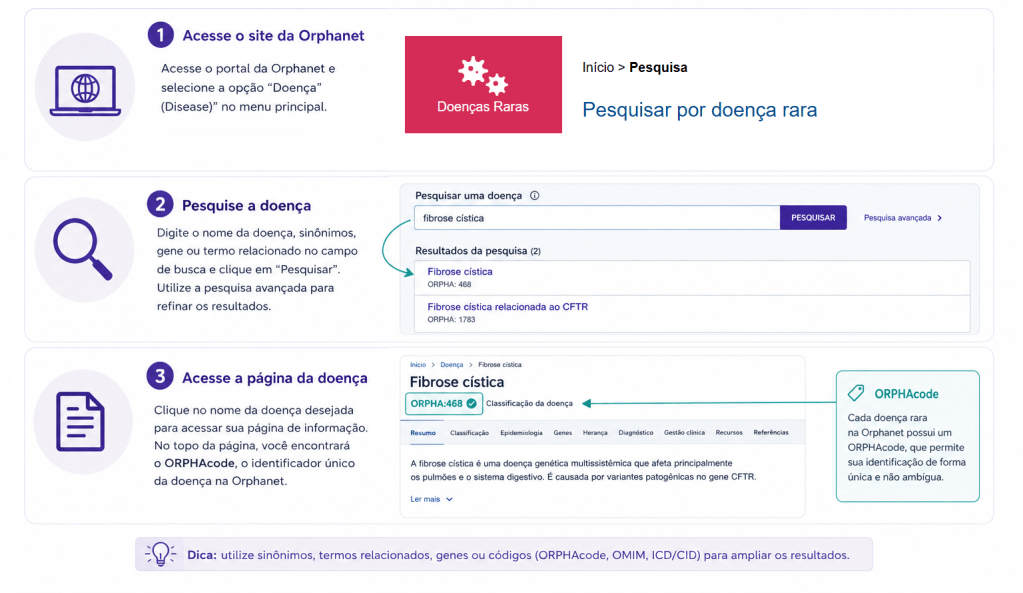Switch to the Genes tab
The image size is (1023, 593).
click(562, 433)
